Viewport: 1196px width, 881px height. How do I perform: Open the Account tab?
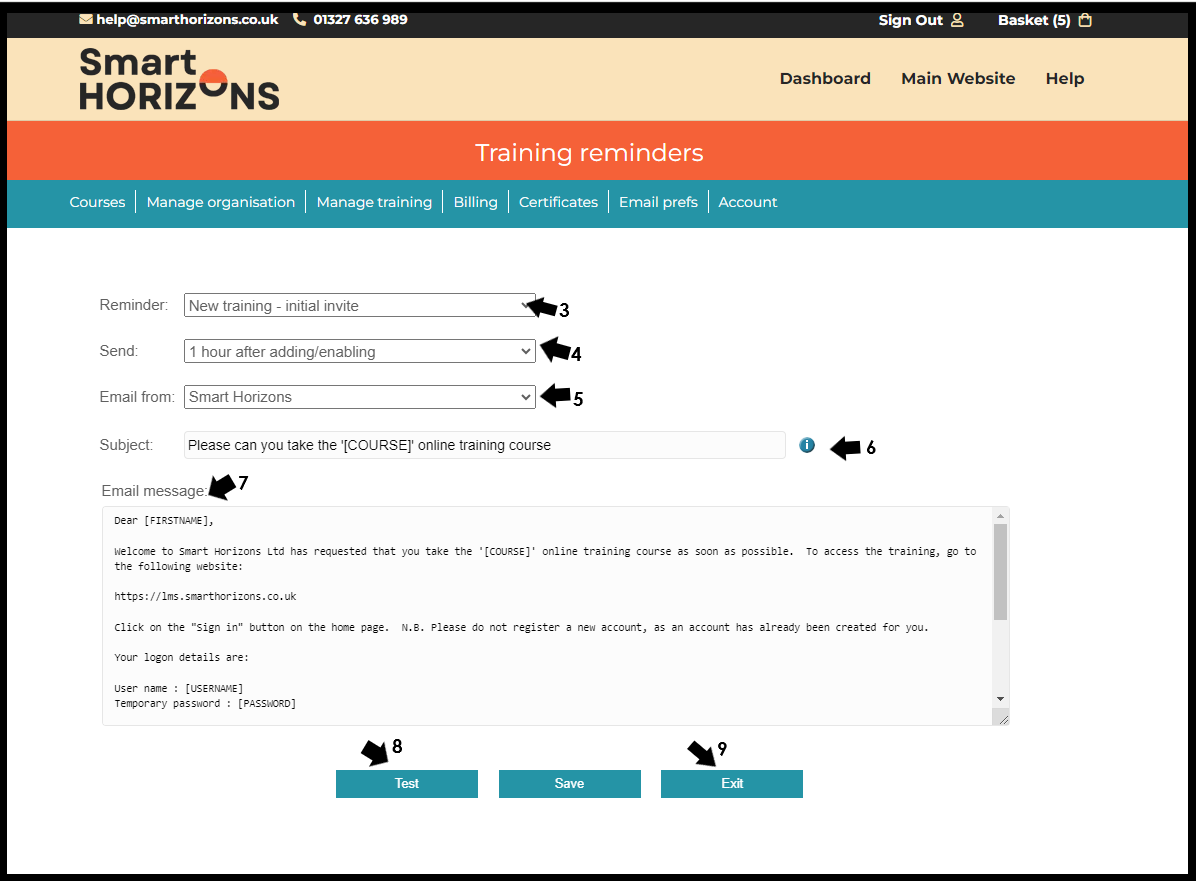(x=748, y=202)
